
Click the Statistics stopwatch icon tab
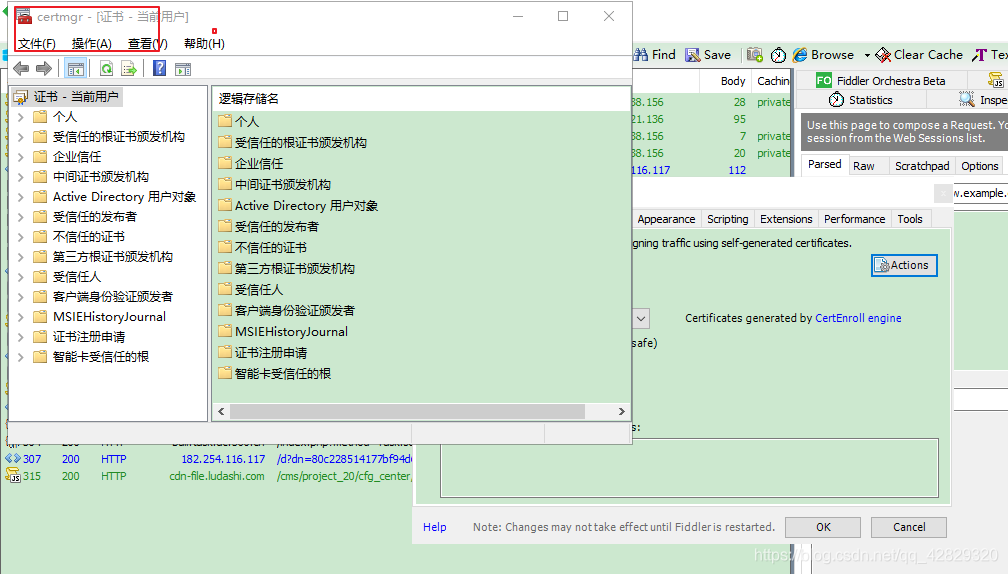pos(836,100)
